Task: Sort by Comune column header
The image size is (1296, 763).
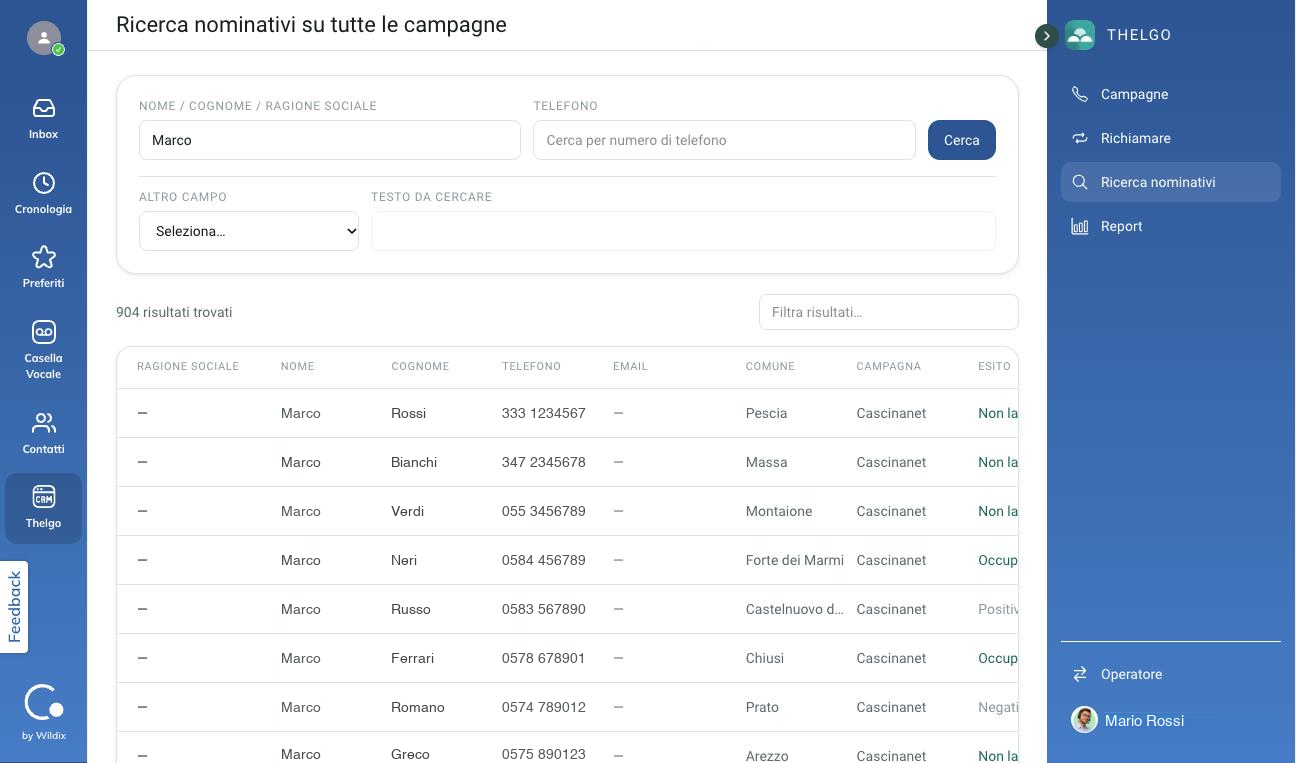Action: [770, 366]
